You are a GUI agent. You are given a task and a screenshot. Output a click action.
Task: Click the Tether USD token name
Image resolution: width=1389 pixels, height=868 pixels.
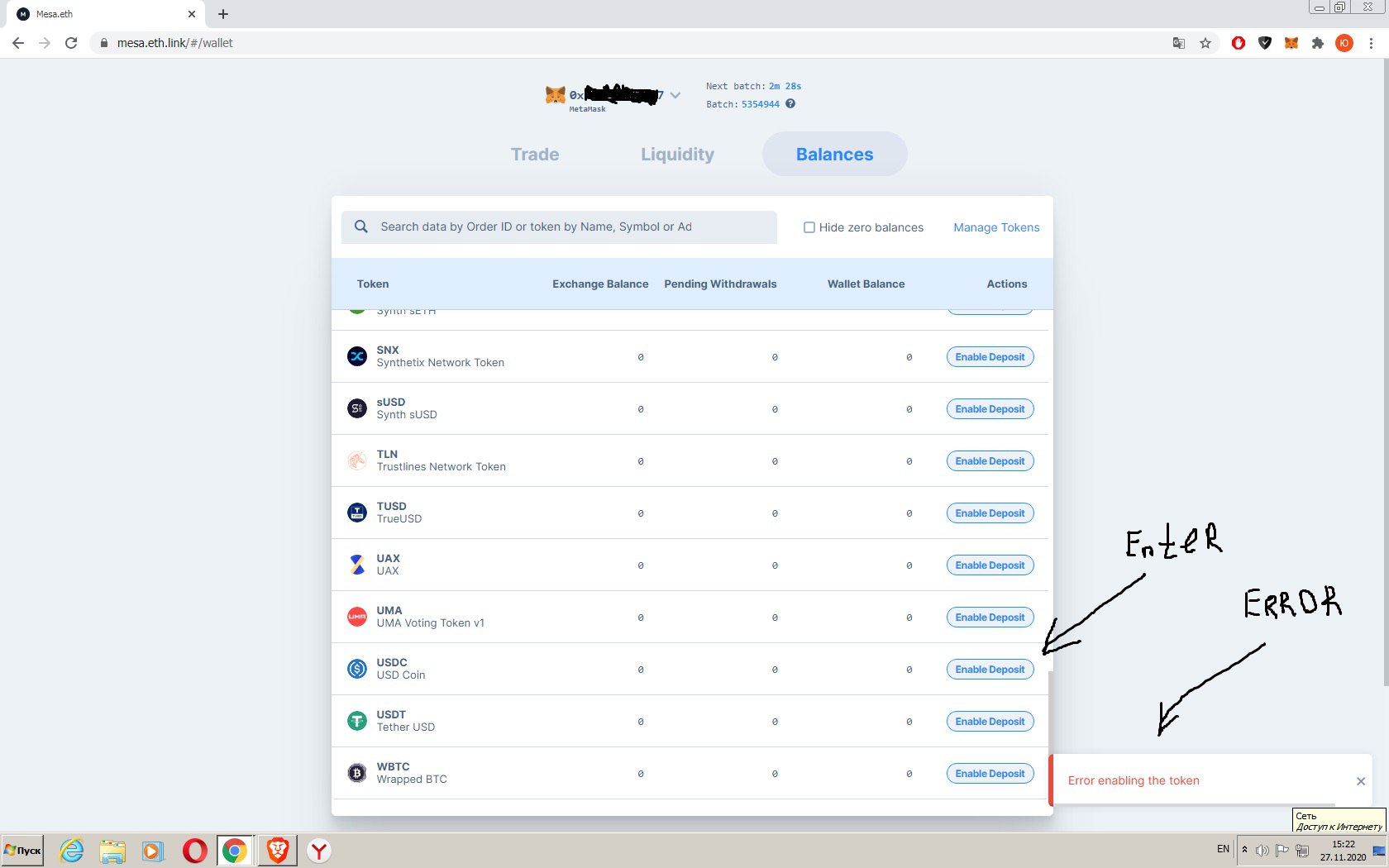pos(405,727)
